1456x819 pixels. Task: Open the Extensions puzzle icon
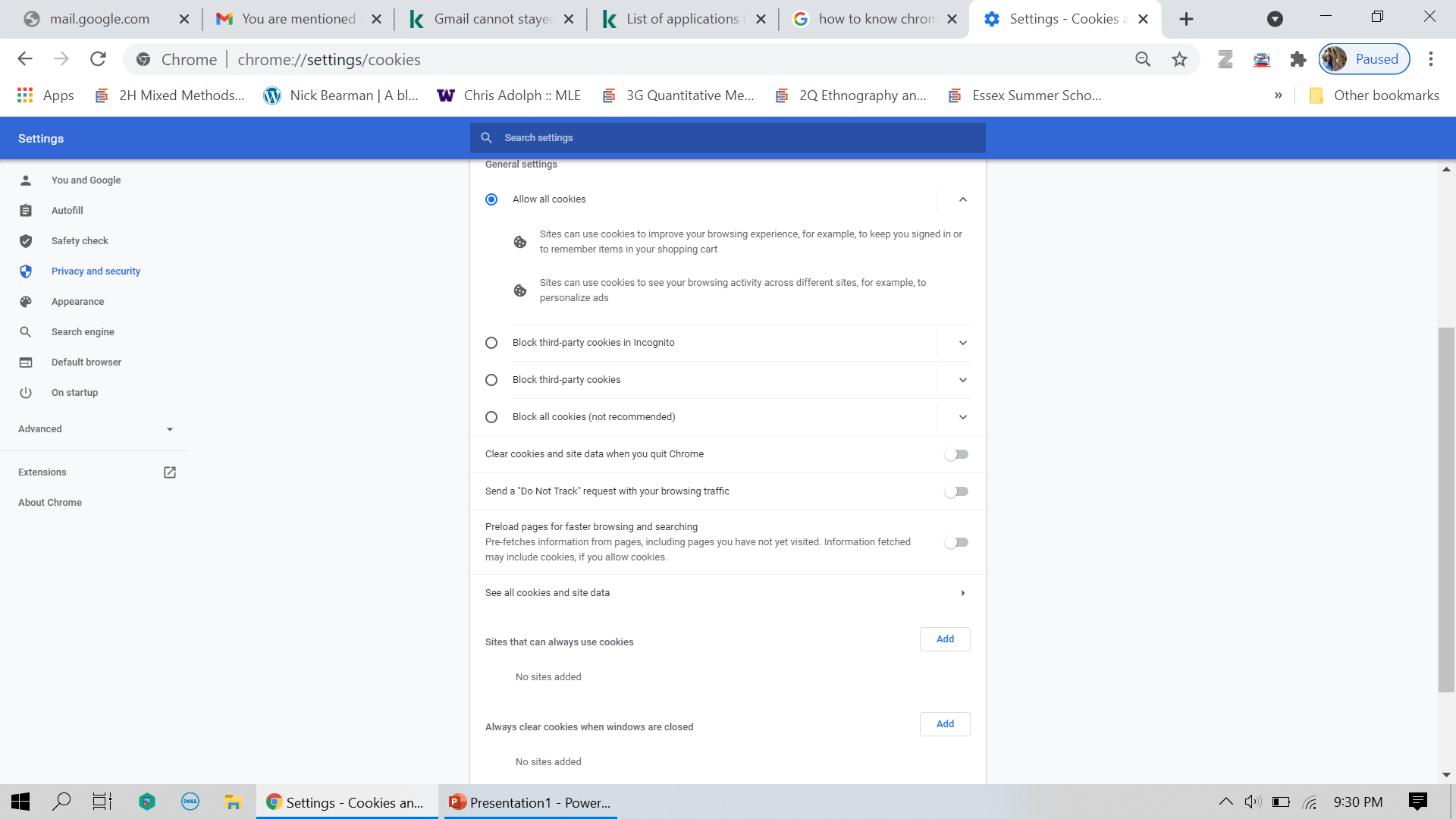(x=1298, y=59)
